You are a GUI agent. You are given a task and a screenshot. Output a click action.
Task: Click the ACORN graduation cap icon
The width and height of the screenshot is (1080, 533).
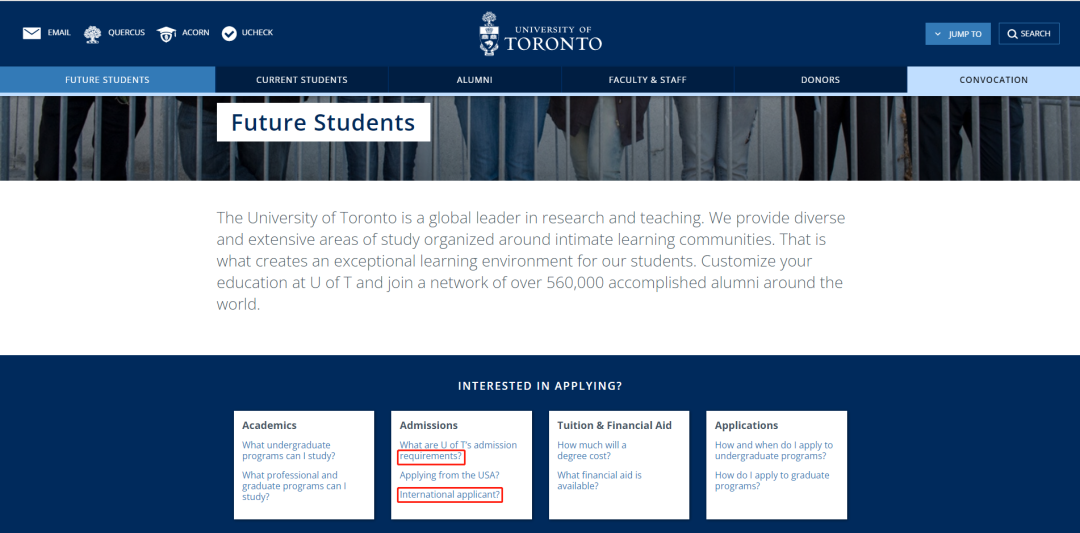[x=166, y=34]
